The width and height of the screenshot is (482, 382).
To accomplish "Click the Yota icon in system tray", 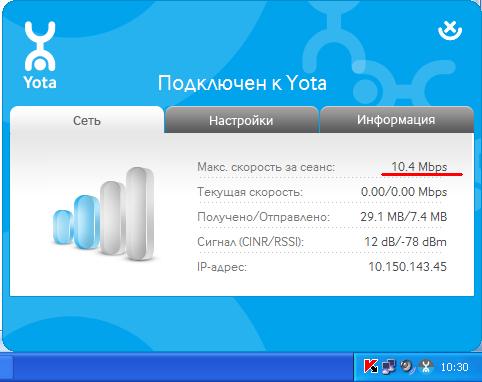I will pos(426,366).
